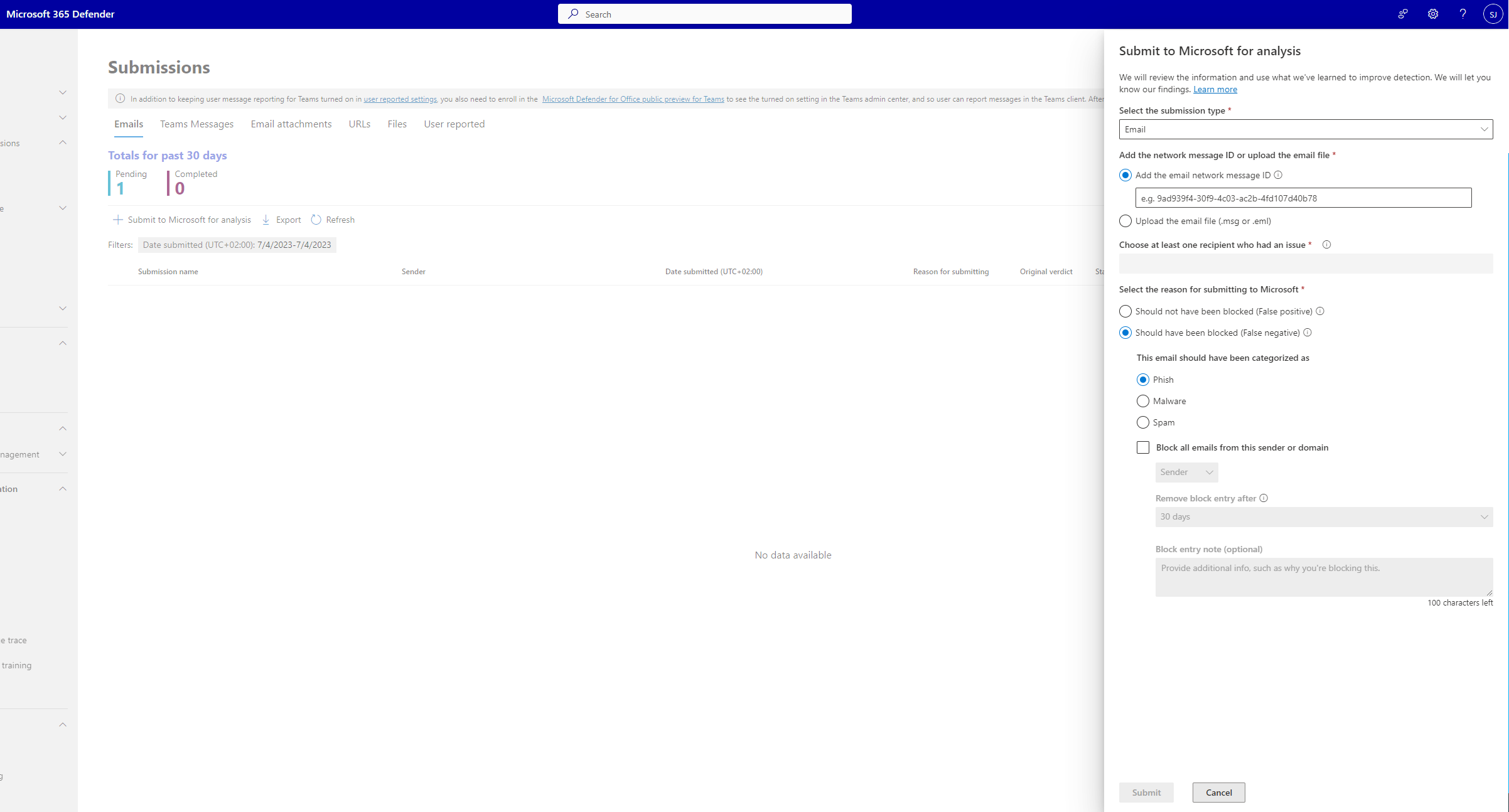1509x812 pixels.
Task: Click the network message ID input field
Action: point(1303,198)
